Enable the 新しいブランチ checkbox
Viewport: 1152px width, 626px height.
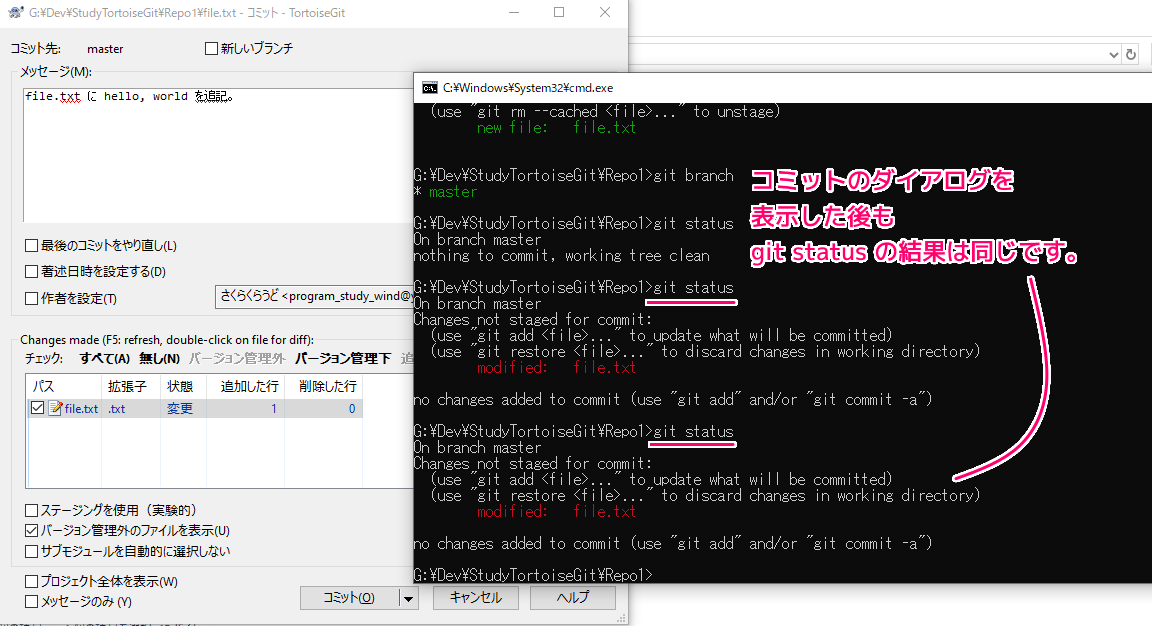(211, 48)
